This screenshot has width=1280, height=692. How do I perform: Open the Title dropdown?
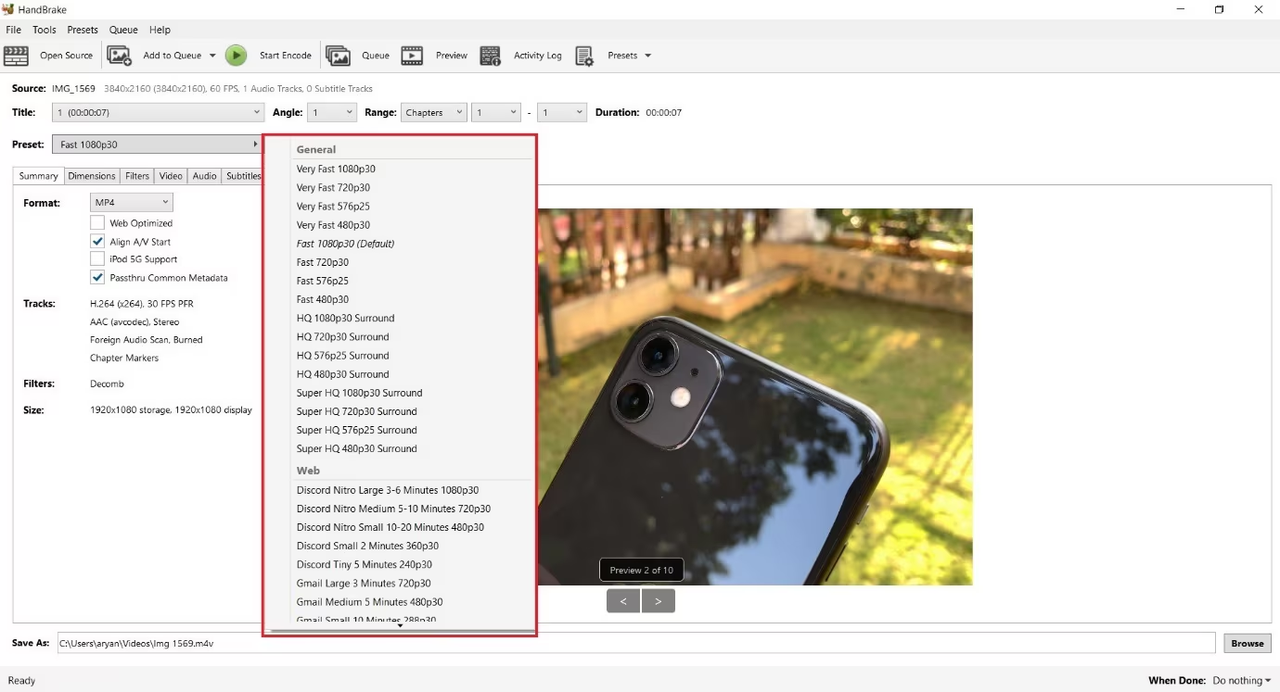[x=158, y=113]
